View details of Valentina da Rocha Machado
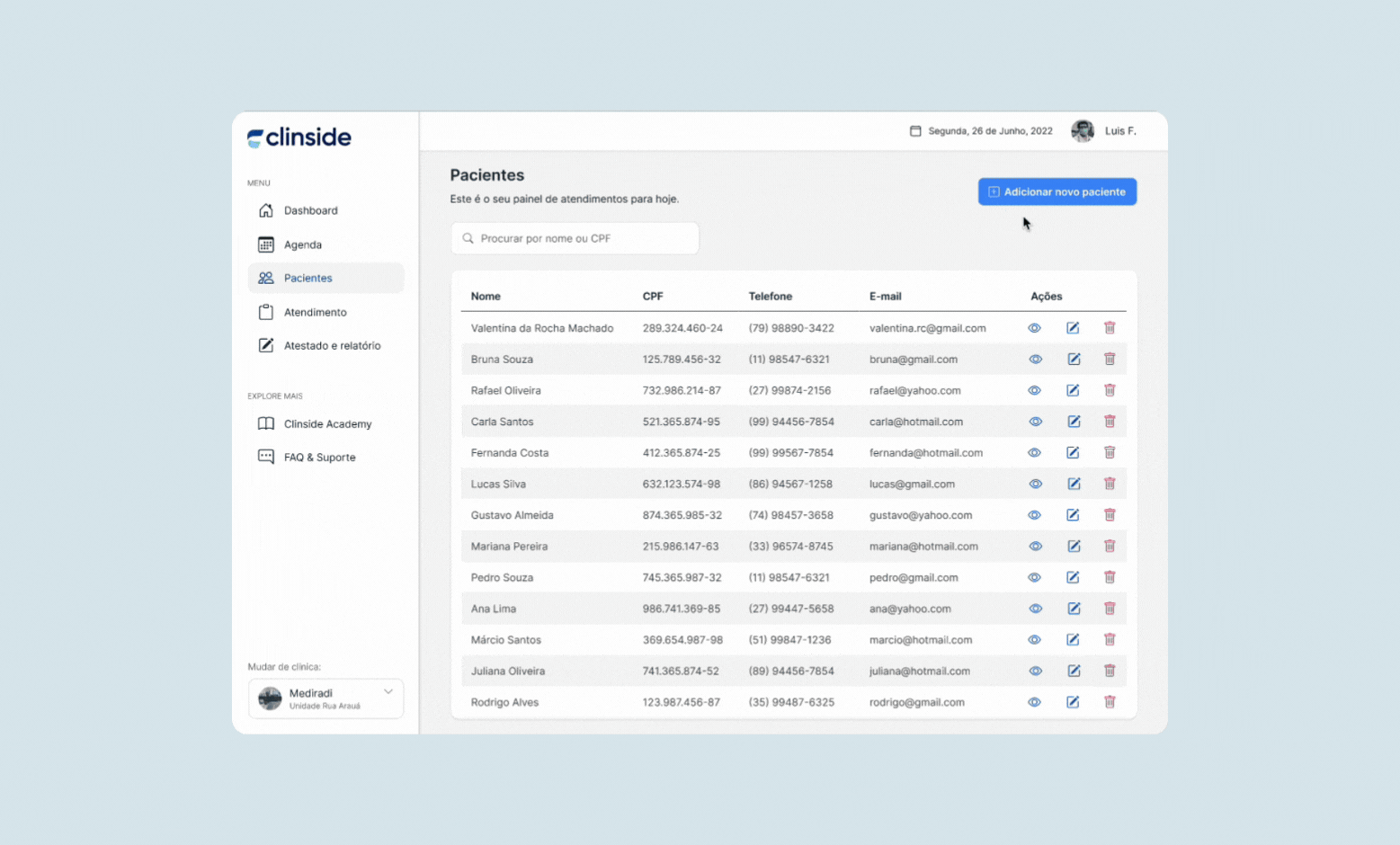1400x845 pixels. [1034, 328]
